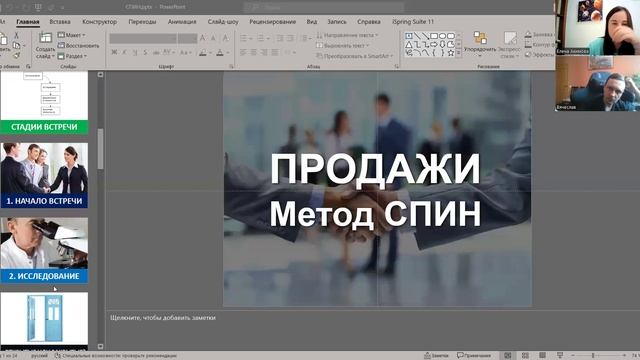This screenshot has height=360, width=640.
Task: Click Восстановить to reset the slide
Action: click(78, 45)
